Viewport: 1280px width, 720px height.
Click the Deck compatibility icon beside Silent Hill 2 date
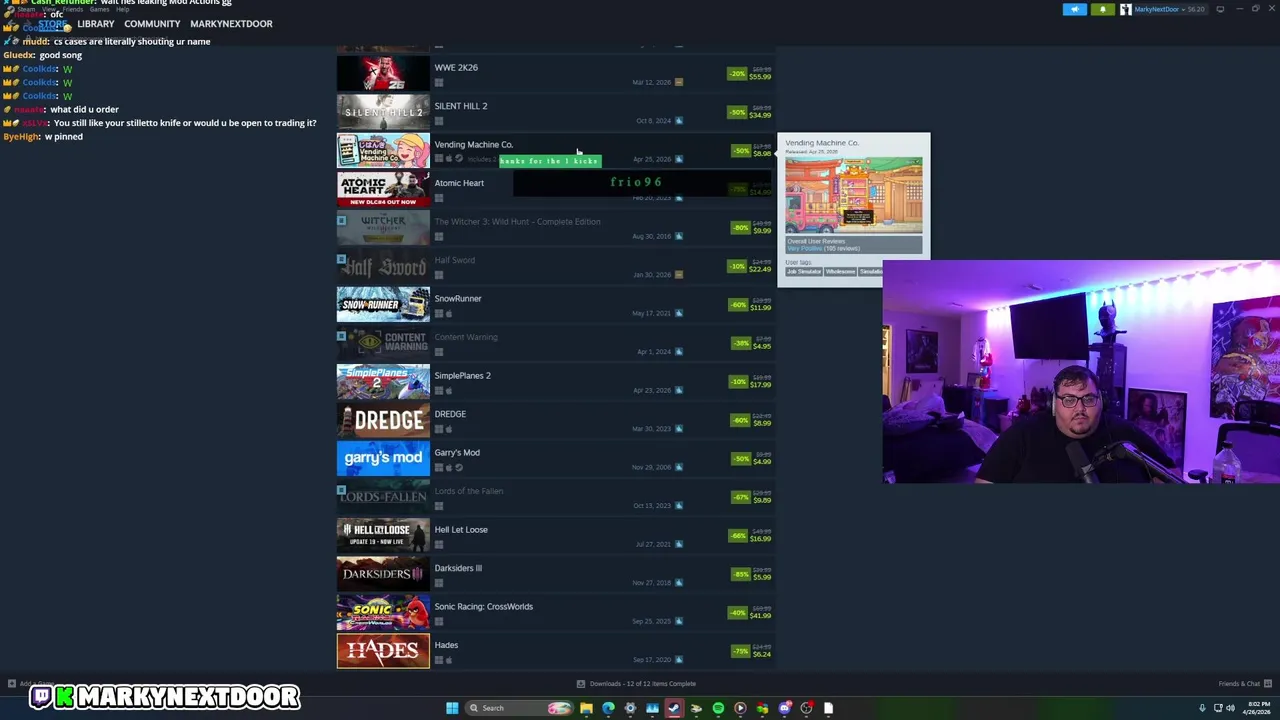[x=679, y=121]
